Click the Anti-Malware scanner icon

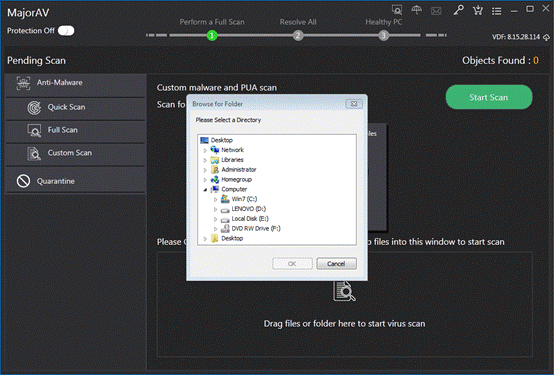click(23, 83)
